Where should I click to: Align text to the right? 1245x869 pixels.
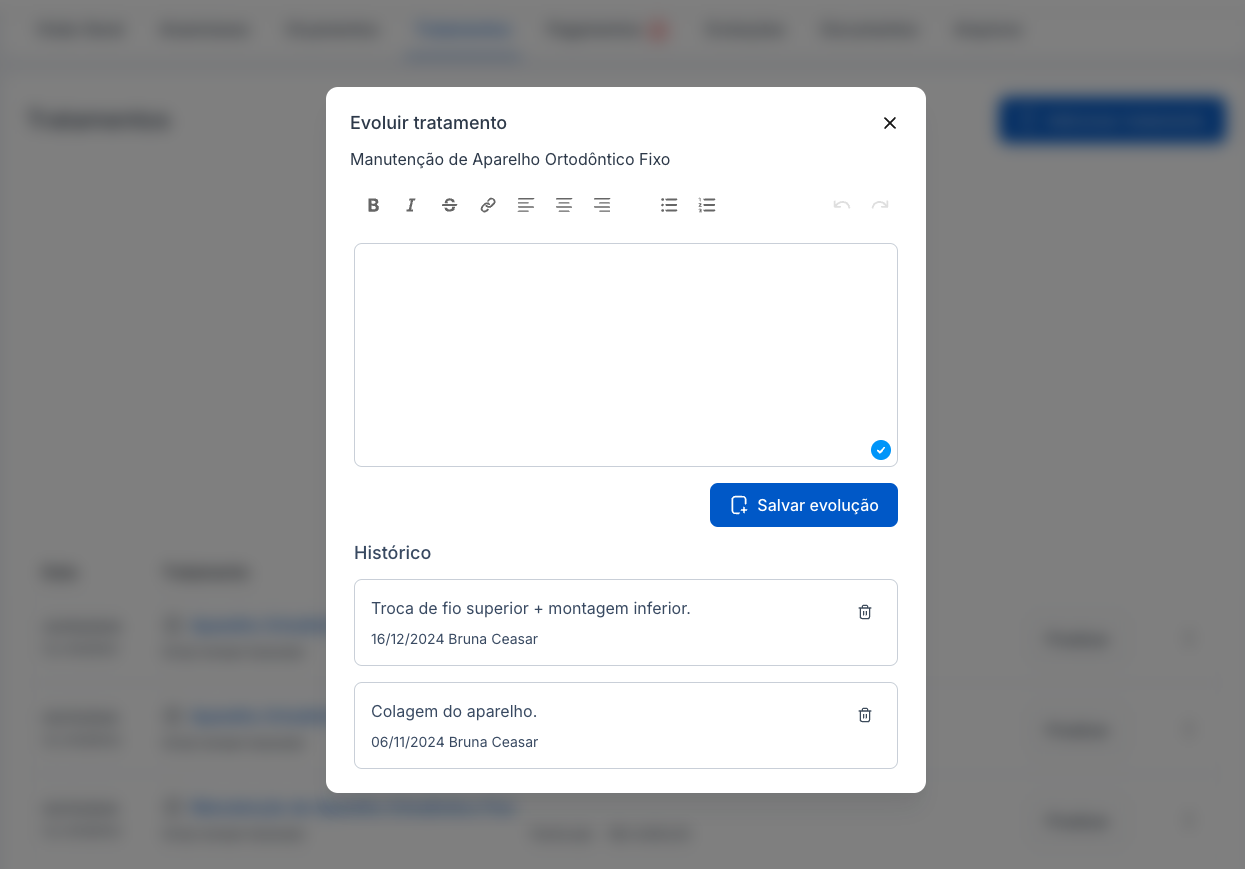tap(602, 205)
